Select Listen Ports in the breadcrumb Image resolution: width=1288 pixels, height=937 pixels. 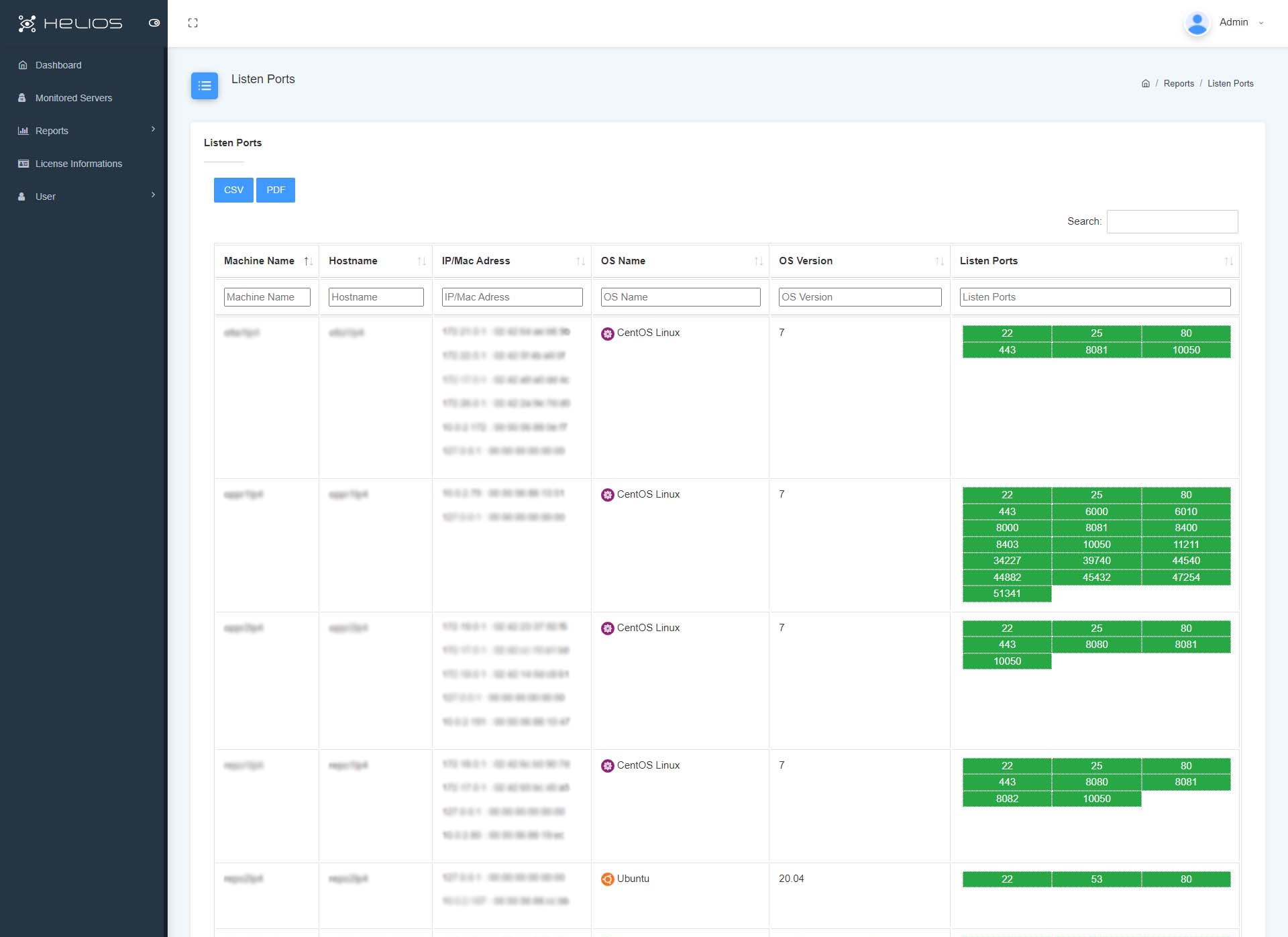[x=1230, y=83]
